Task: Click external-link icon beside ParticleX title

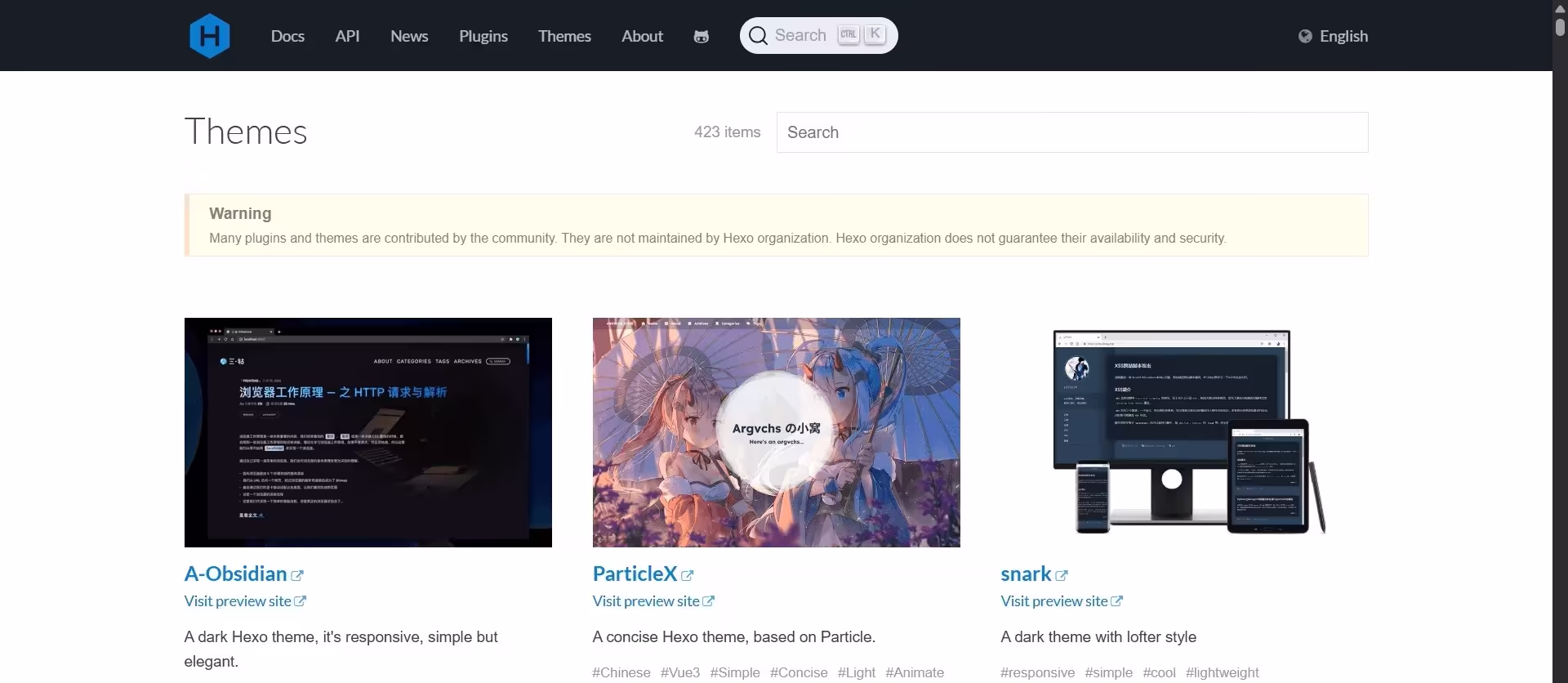Action: 688,575
